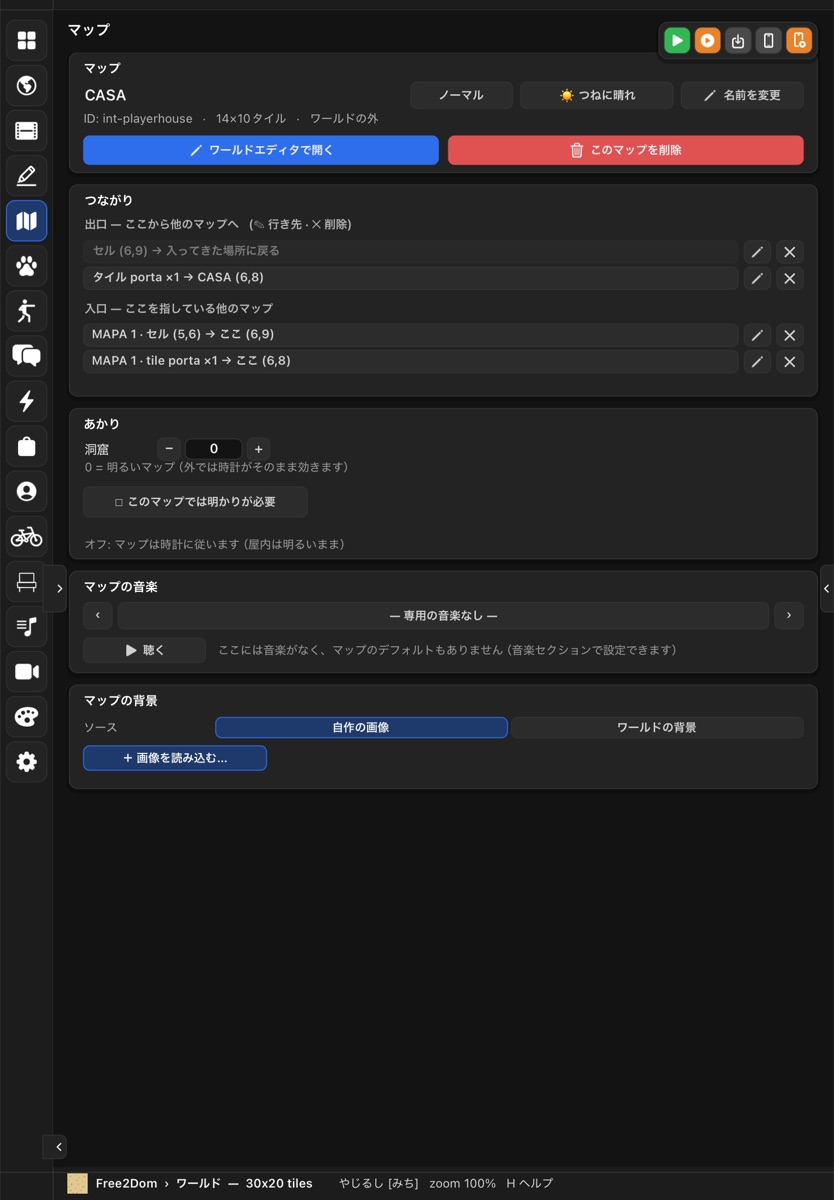Click the green play button

[x=677, y=41]
